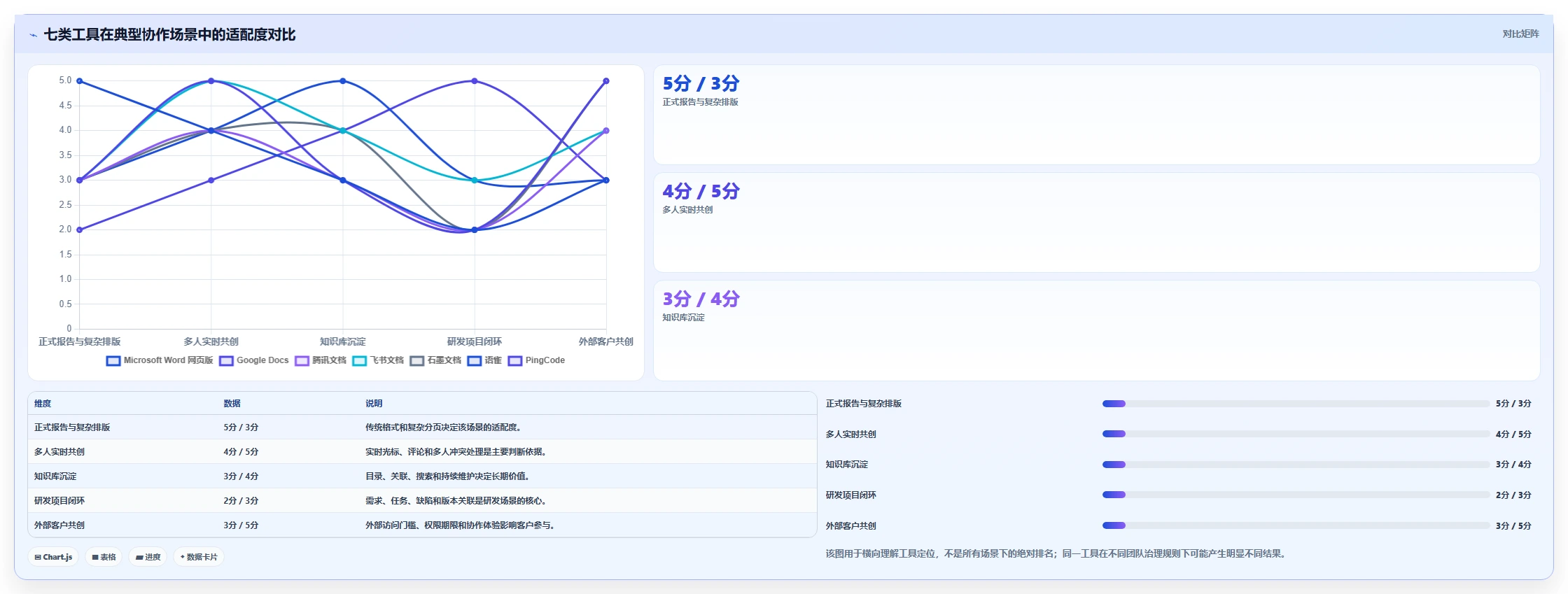This screenshot has width=1568, height=594.
Task: Click description 目录、关联、搜索和持续维护
Action: [x=447, y=476]
